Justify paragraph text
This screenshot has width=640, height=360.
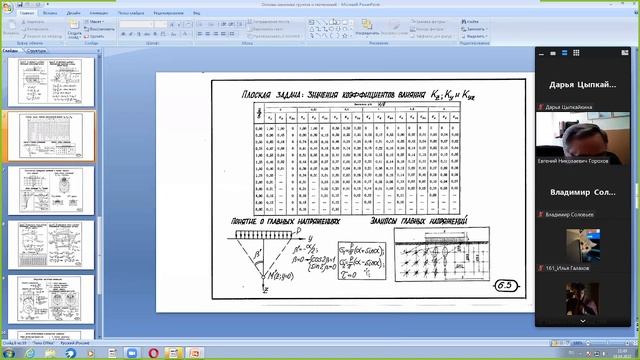pyautogui.click(x=223, y=34)
